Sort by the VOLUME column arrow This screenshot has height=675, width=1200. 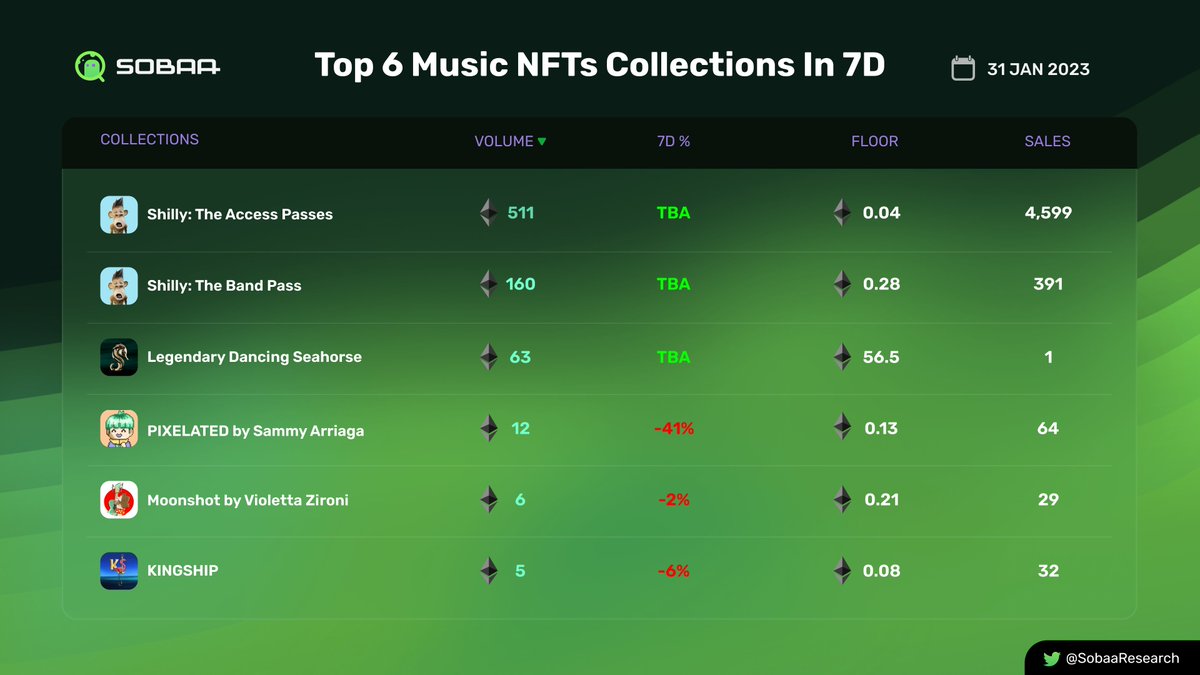point(542,142)
